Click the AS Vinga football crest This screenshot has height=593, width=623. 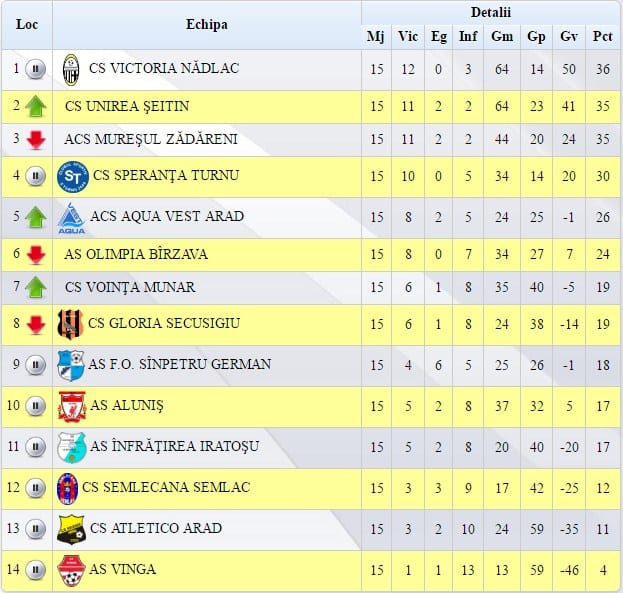71,570
